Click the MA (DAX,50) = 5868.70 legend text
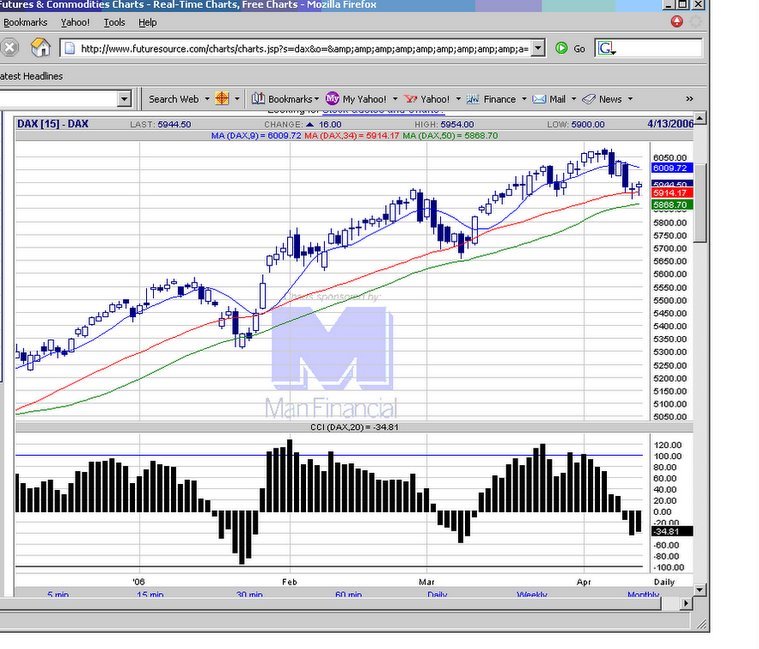Screen dimensions: 759x649 point(450,136)
